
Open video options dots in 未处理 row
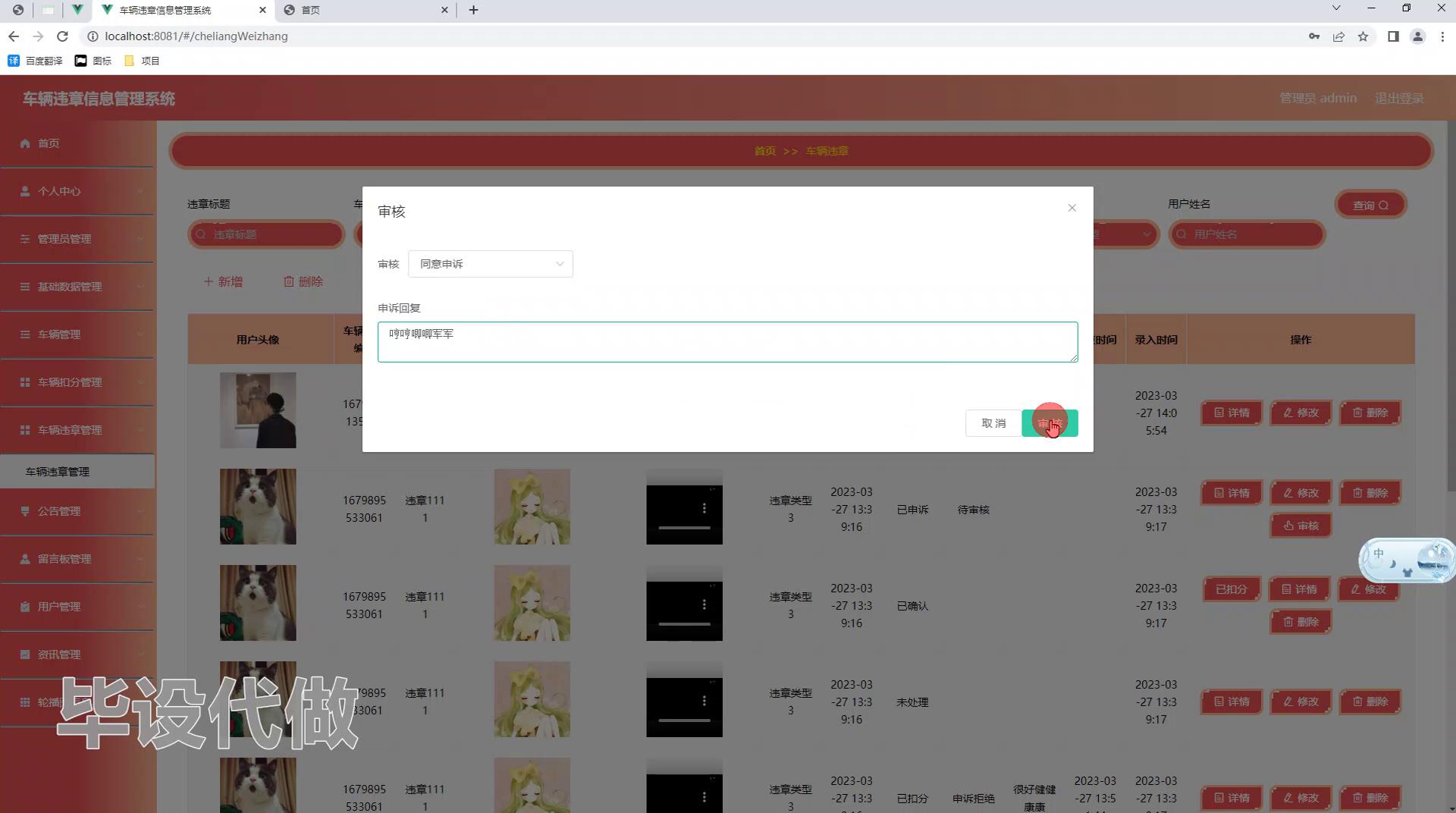[704, 701]
